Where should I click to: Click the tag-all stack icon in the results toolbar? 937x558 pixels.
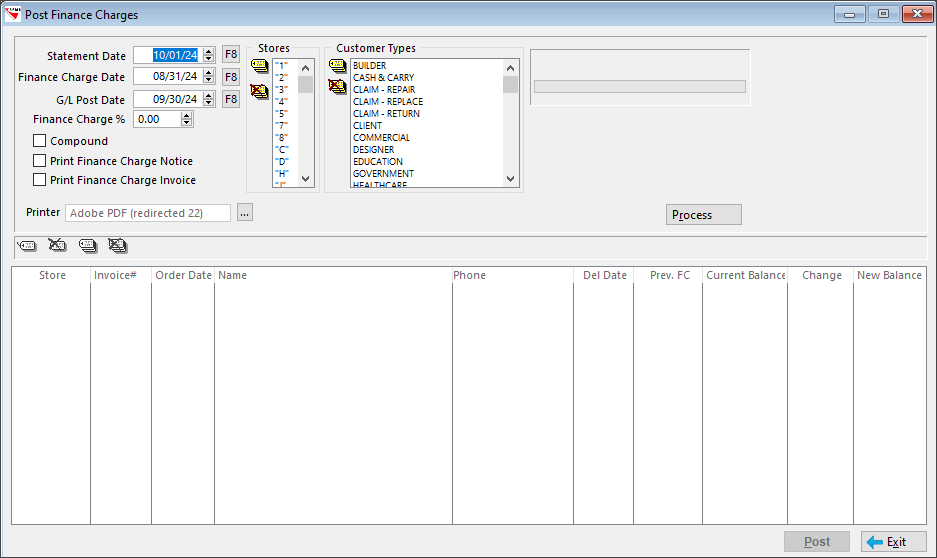(x=88, y=246)
